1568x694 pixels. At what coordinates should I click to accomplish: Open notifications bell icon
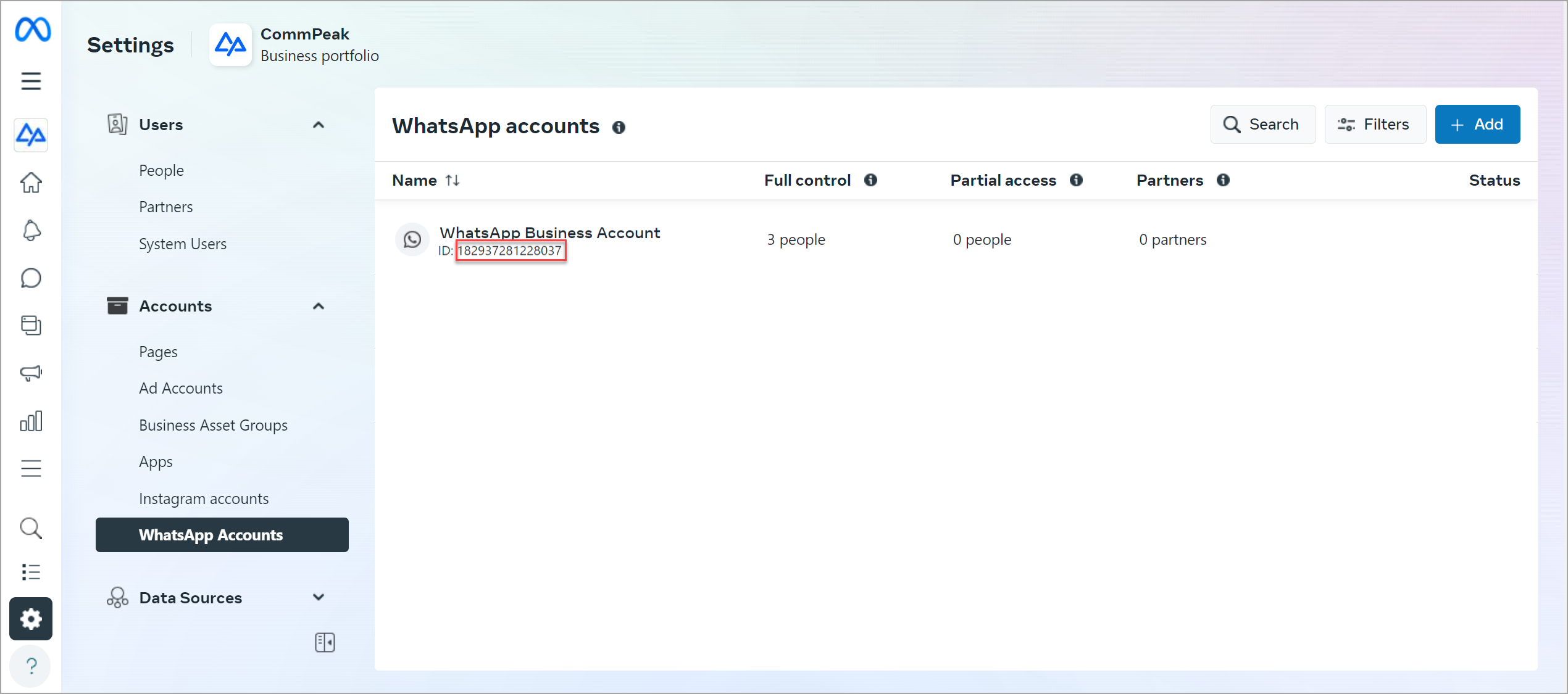coord(31,231)
